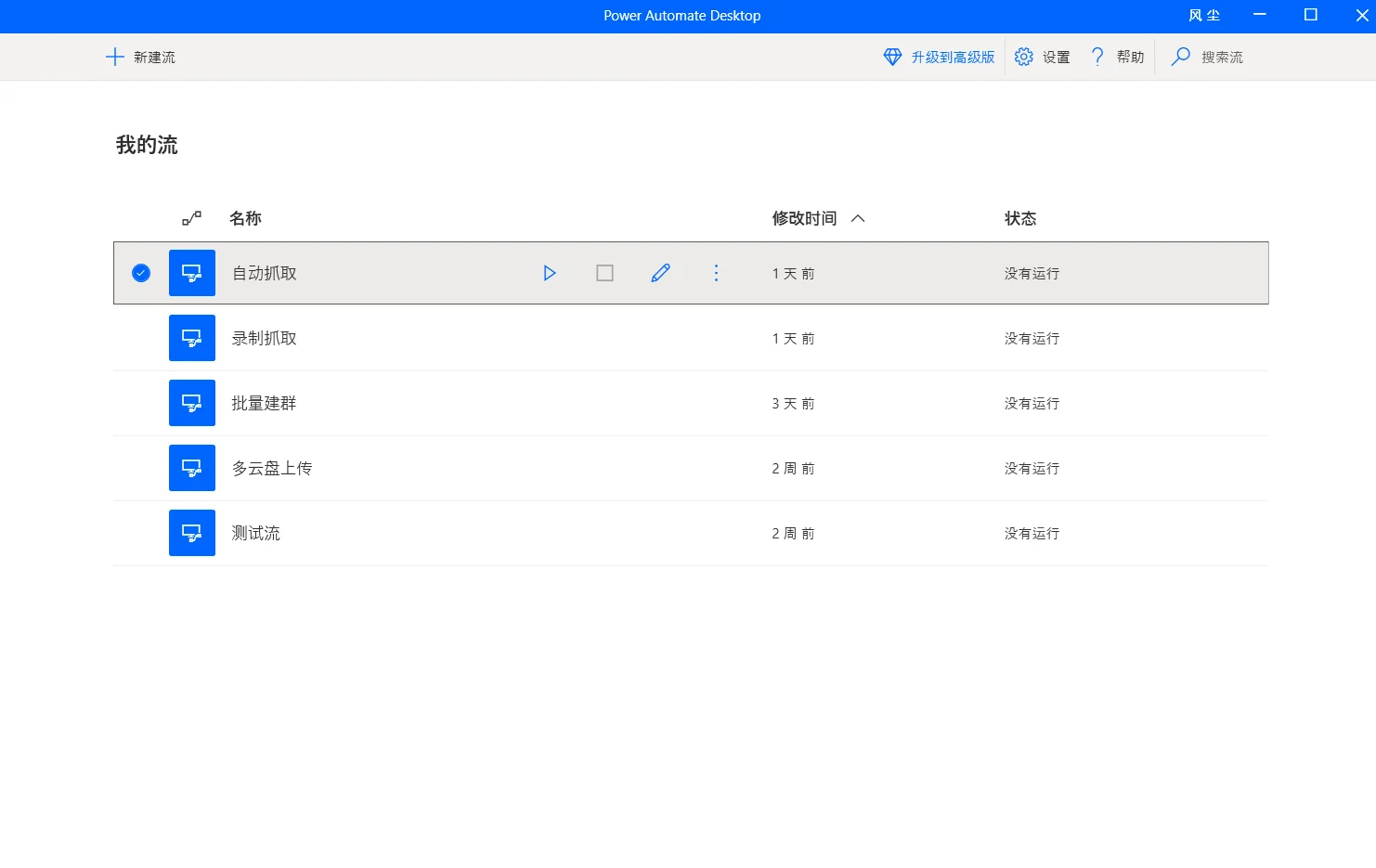Screen dimensions: 1376x868
Task: Click 2 周 前 in 测试流 row
Action: coord(793,534)
